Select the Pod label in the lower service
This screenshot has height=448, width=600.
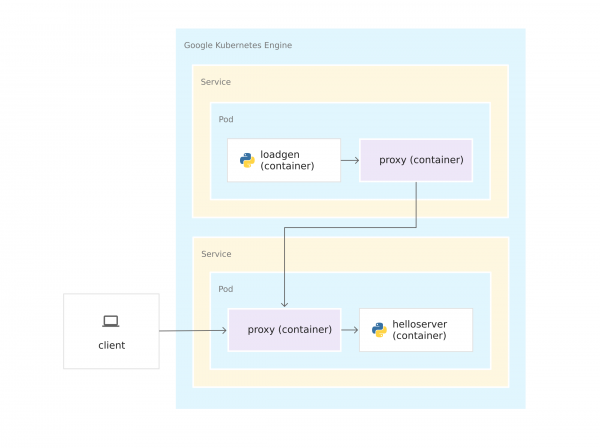[x=226, y=289]
